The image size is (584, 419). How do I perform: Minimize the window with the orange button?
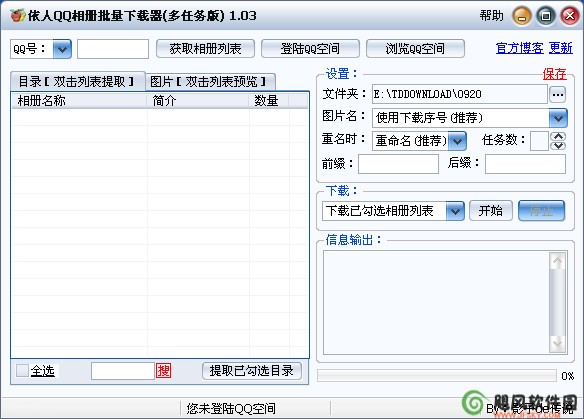(522, 16)
